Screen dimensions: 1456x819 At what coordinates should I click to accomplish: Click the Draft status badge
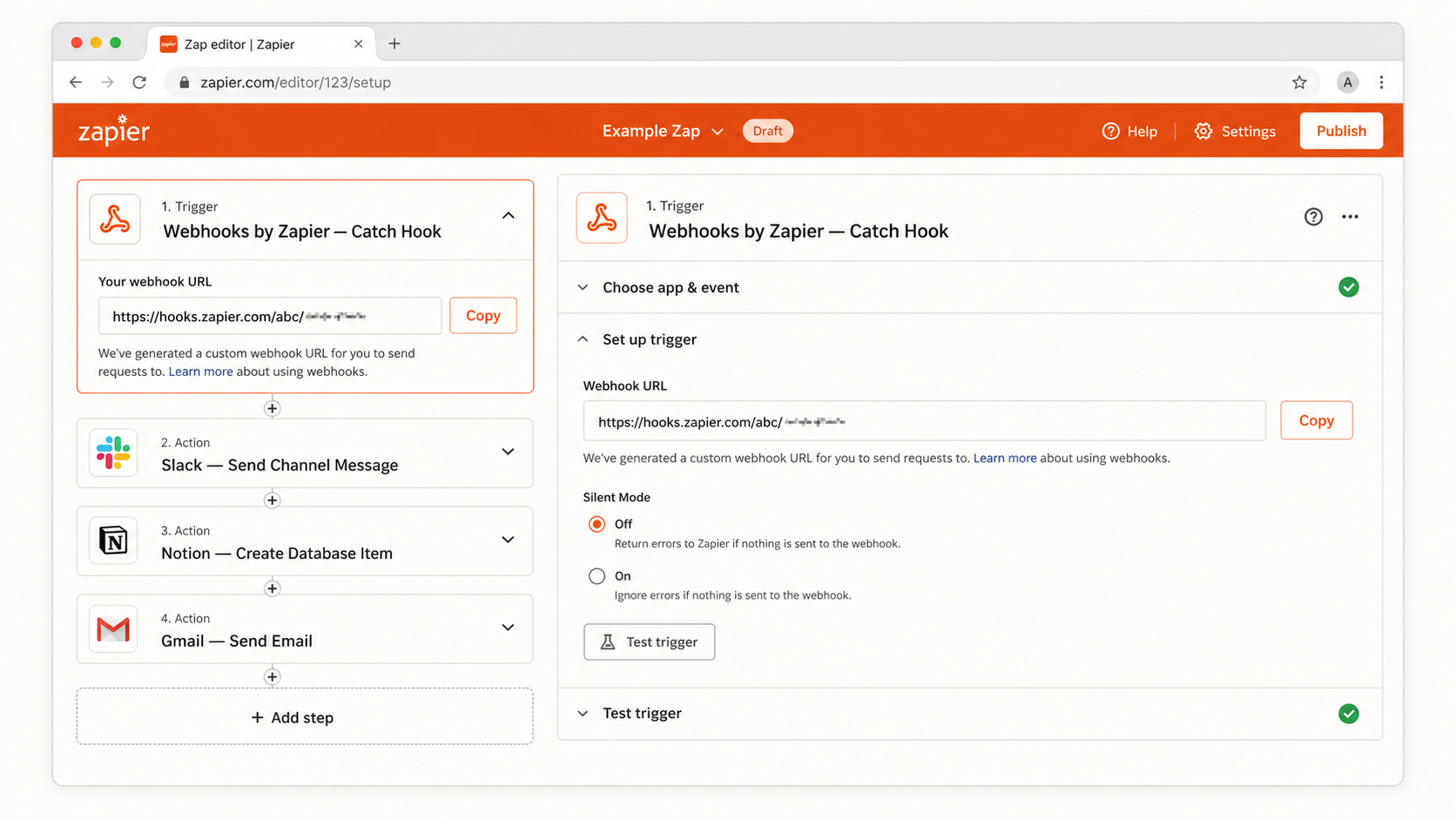point(767,131)
